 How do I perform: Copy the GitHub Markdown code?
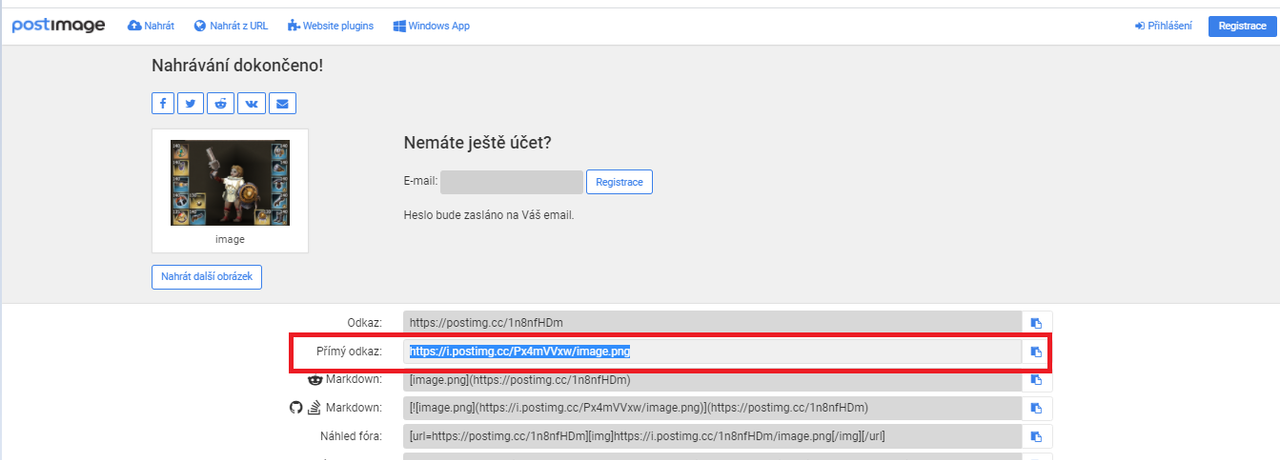click(1037, 408)
